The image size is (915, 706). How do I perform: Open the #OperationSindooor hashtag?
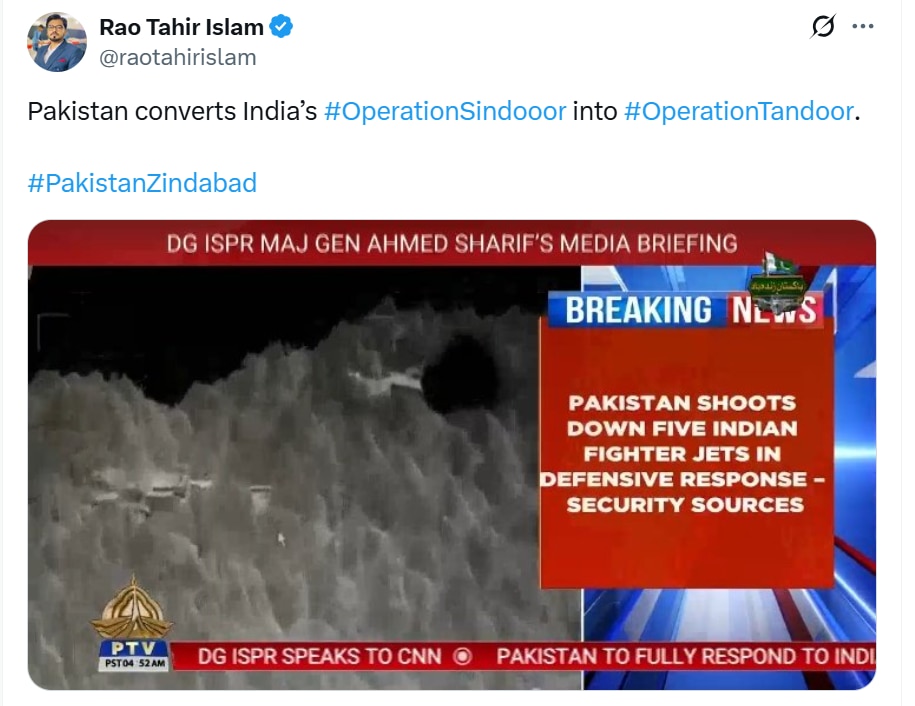pos(445,111)
